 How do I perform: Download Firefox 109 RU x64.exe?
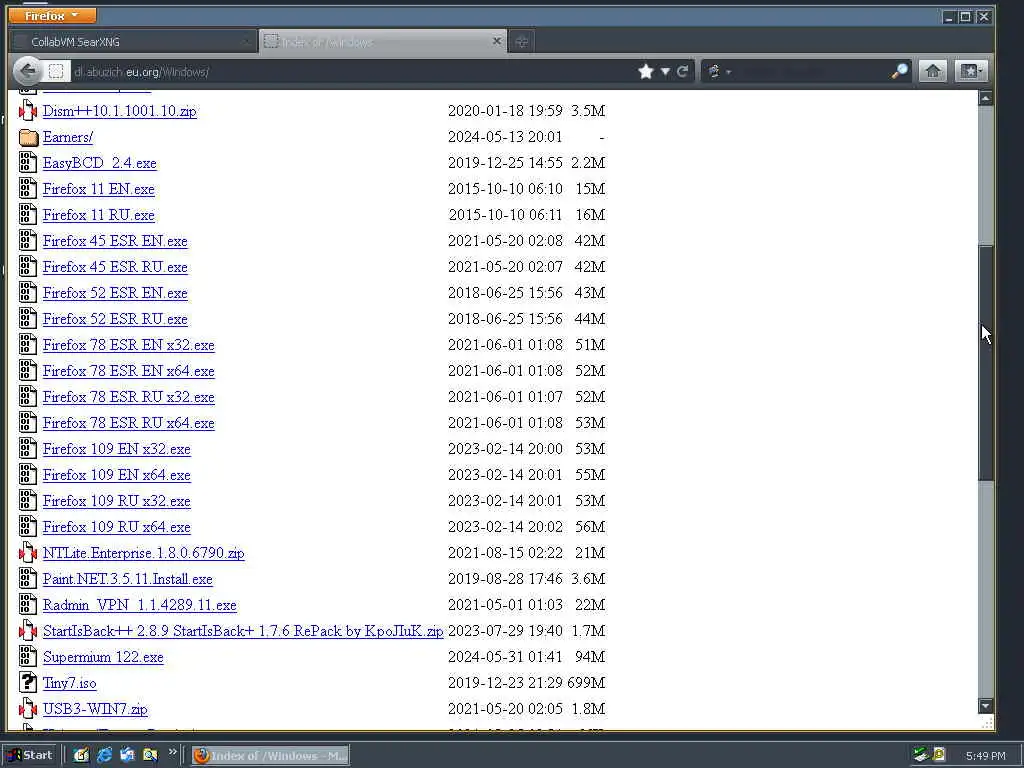pos(117,527)
